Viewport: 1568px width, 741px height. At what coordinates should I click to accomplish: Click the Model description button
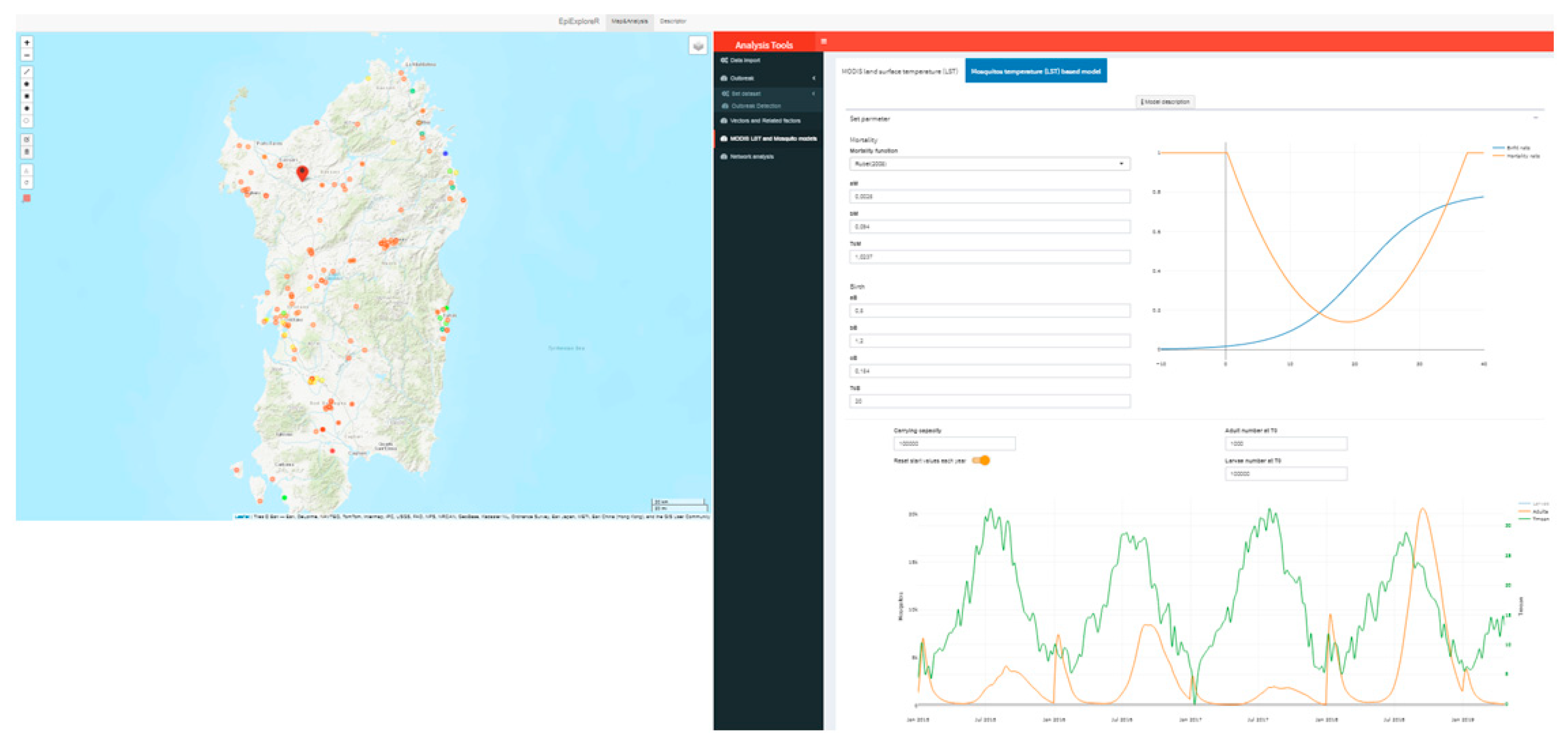click(x=1165, y=102)
